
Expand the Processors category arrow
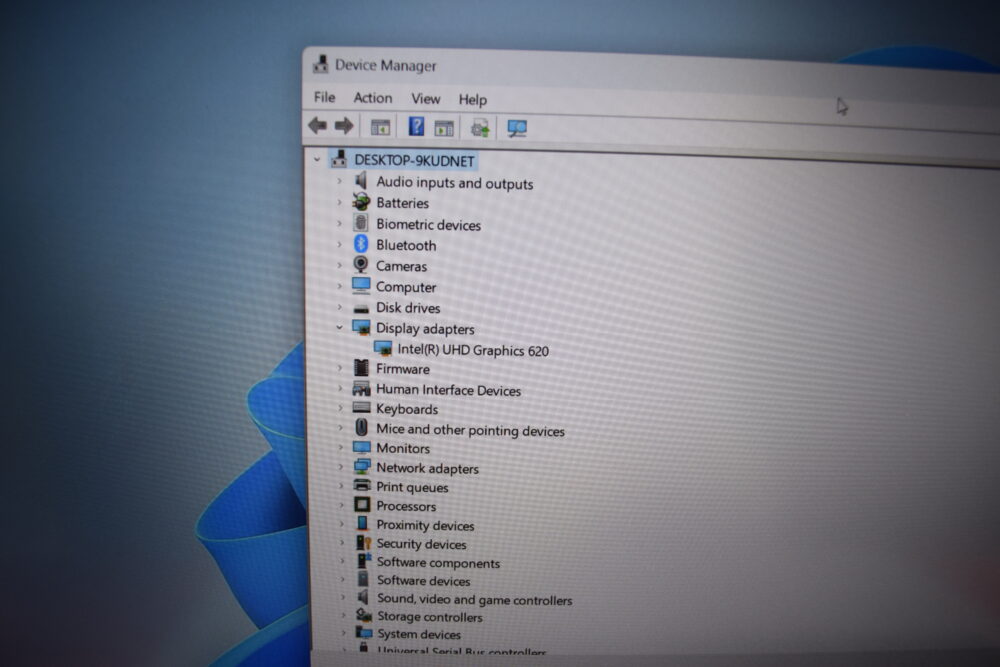click(341, 505)
